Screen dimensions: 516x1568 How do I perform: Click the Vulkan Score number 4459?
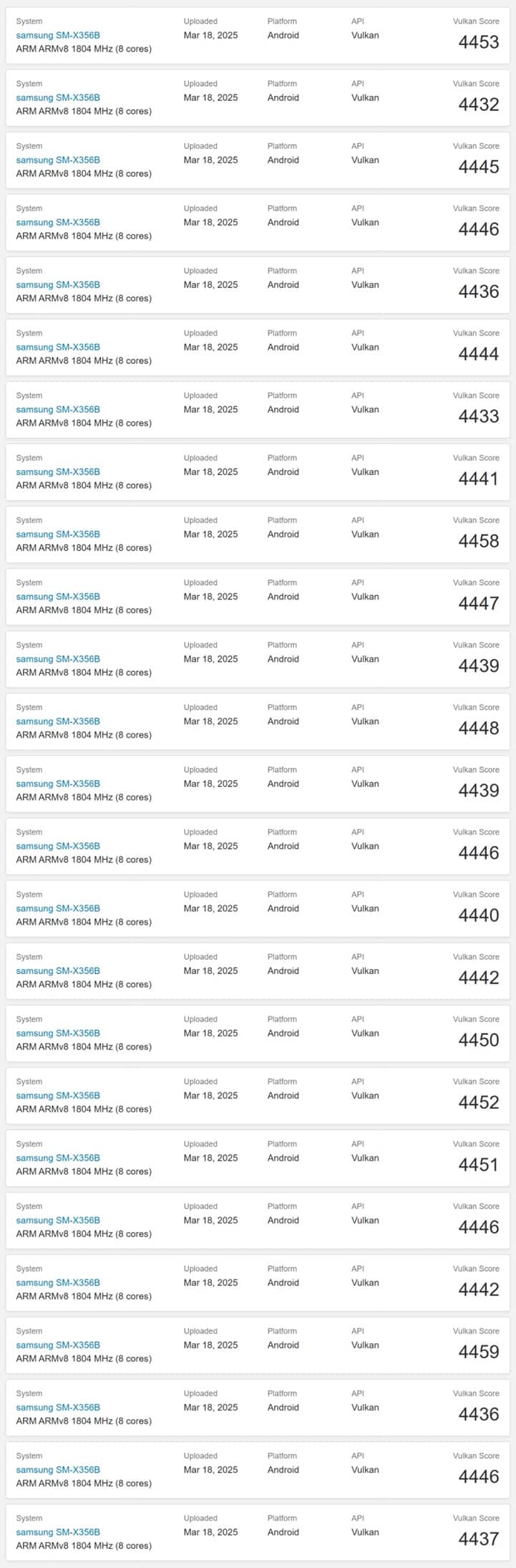[479, 1351]
